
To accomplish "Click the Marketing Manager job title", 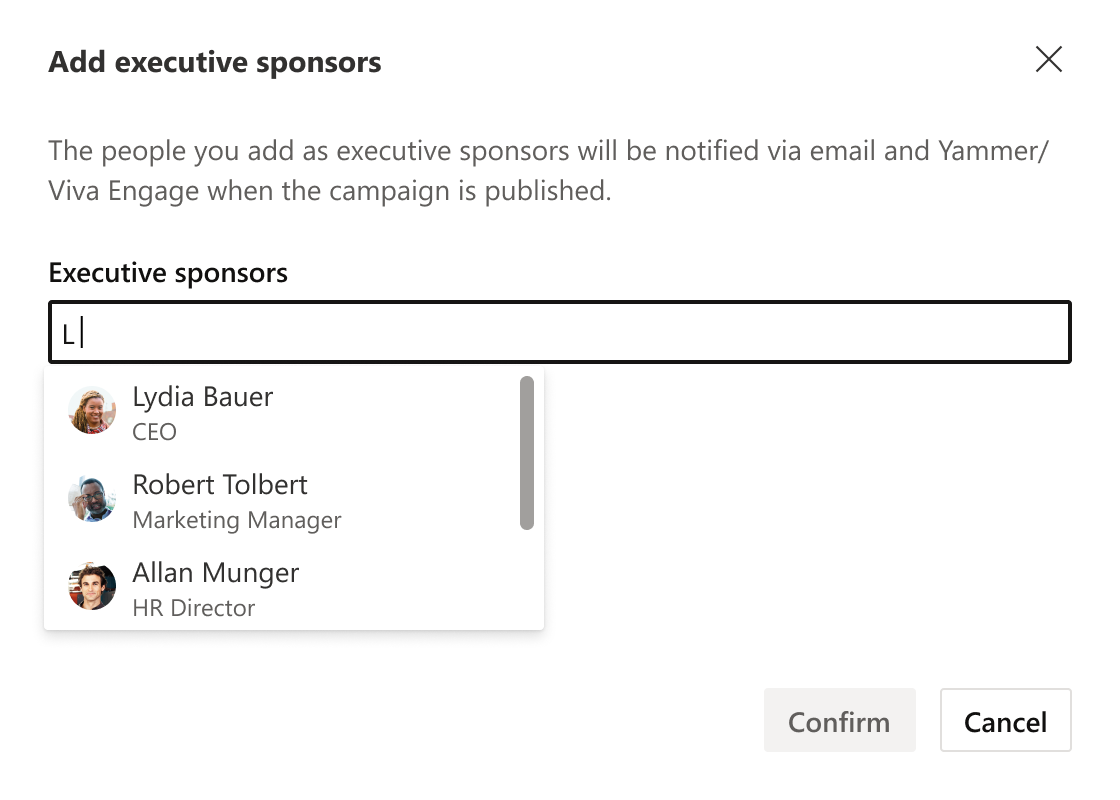I will [237, 520].
